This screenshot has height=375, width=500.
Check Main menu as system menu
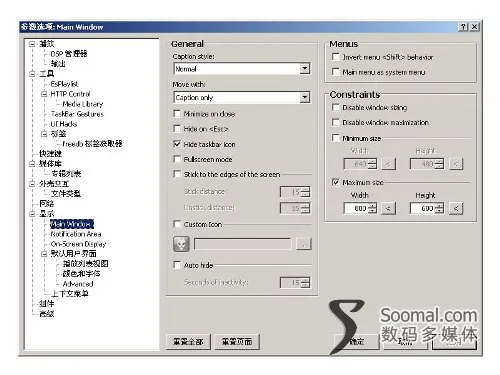point(336,72)
